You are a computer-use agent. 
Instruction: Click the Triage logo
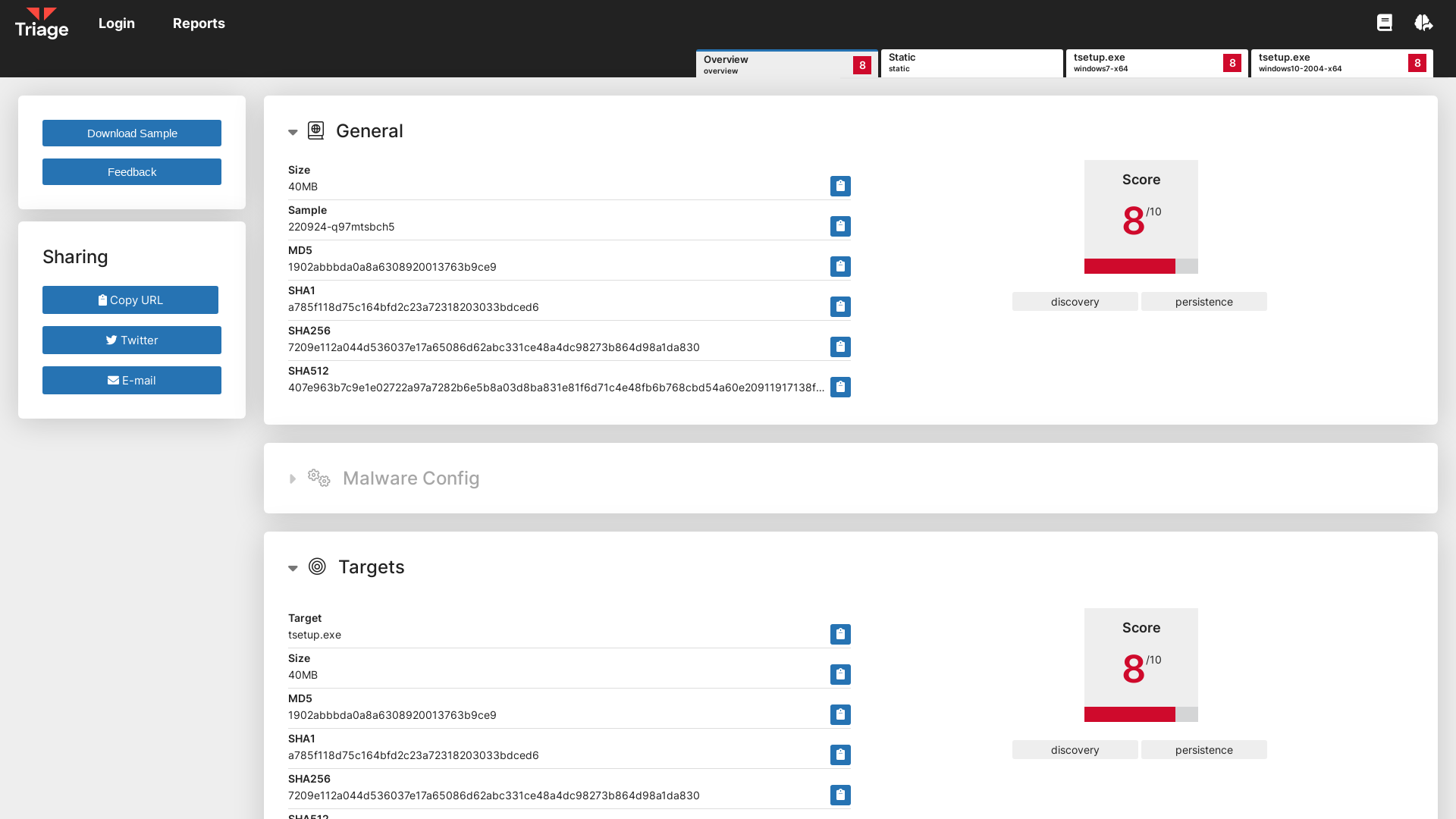(42, 23)
